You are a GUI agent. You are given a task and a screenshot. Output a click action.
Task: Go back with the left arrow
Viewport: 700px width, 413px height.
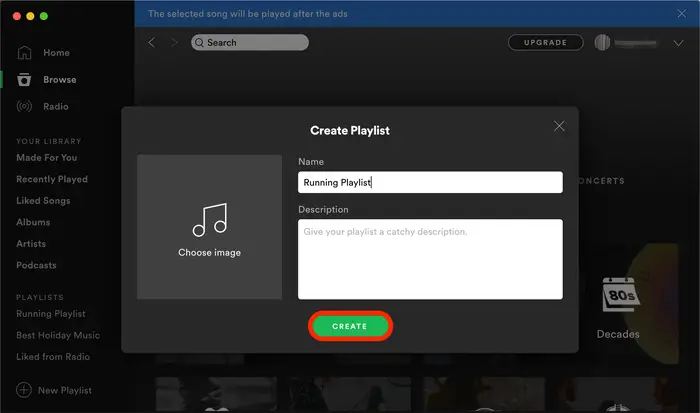pyautogui.click(x=152, y=42)
